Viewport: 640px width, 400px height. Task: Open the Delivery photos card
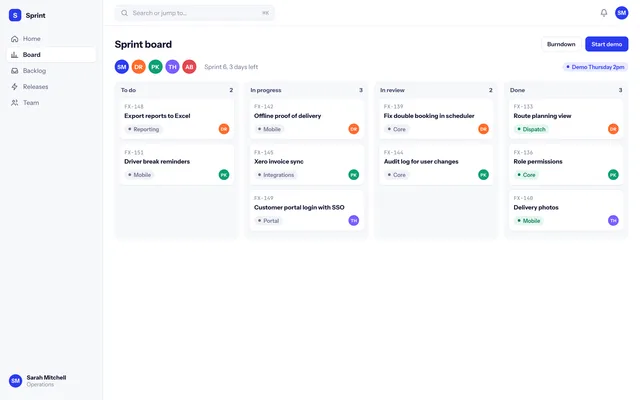coord(566,210)
